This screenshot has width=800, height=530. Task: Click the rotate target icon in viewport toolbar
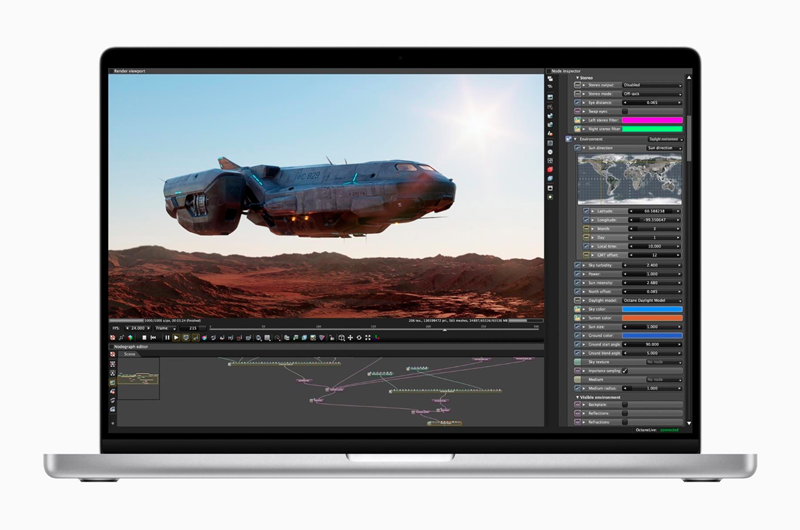pyautogui.click(x=359, y=338)
